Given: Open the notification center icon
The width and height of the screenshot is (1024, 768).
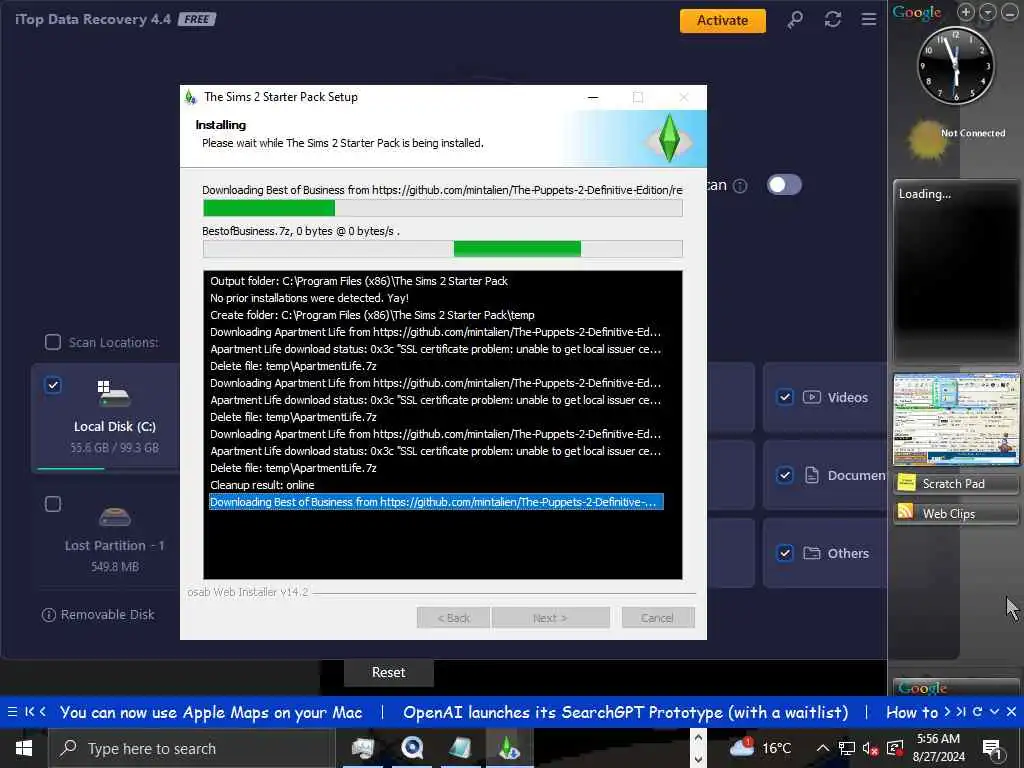Looking at the screenshot, I should point(993,749).
